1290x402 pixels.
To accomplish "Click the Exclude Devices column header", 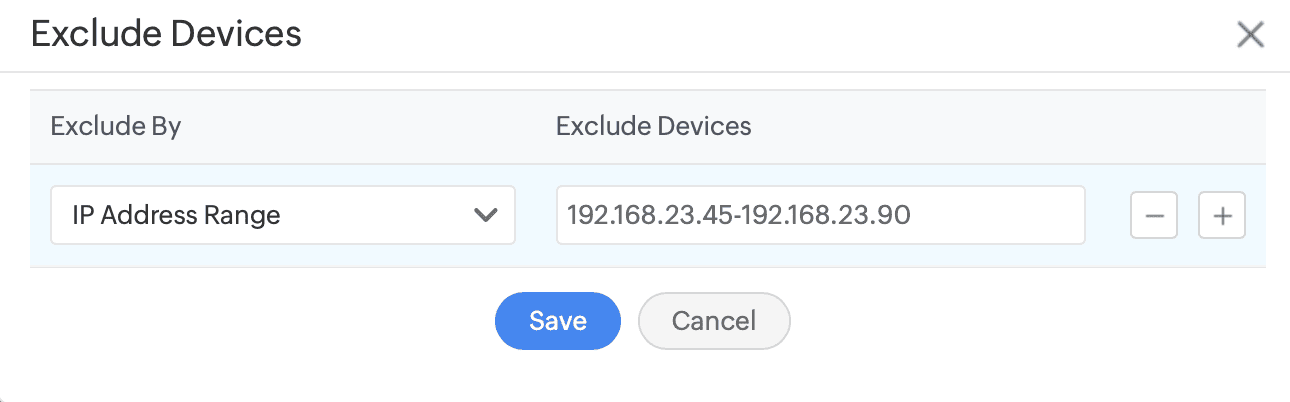I will [653, 127].
